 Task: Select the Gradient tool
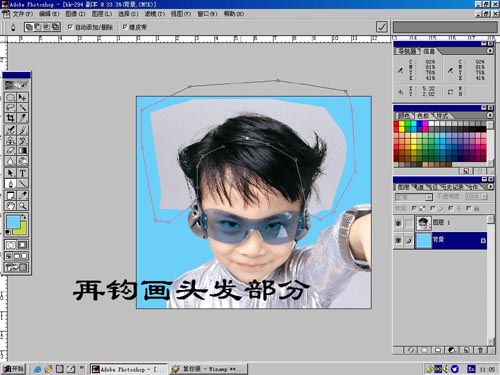click(x=22, y=151)
